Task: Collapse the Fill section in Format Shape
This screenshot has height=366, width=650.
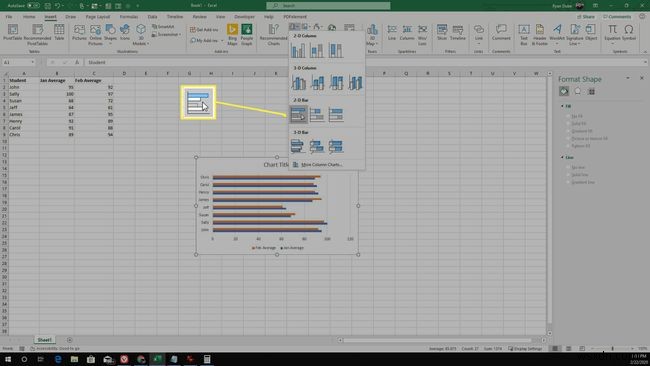Action: coord(563,106)
